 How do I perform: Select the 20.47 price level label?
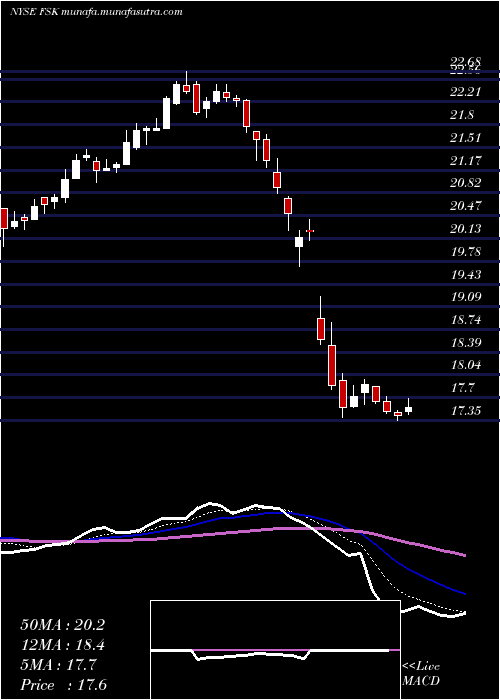tap(465, 206)
